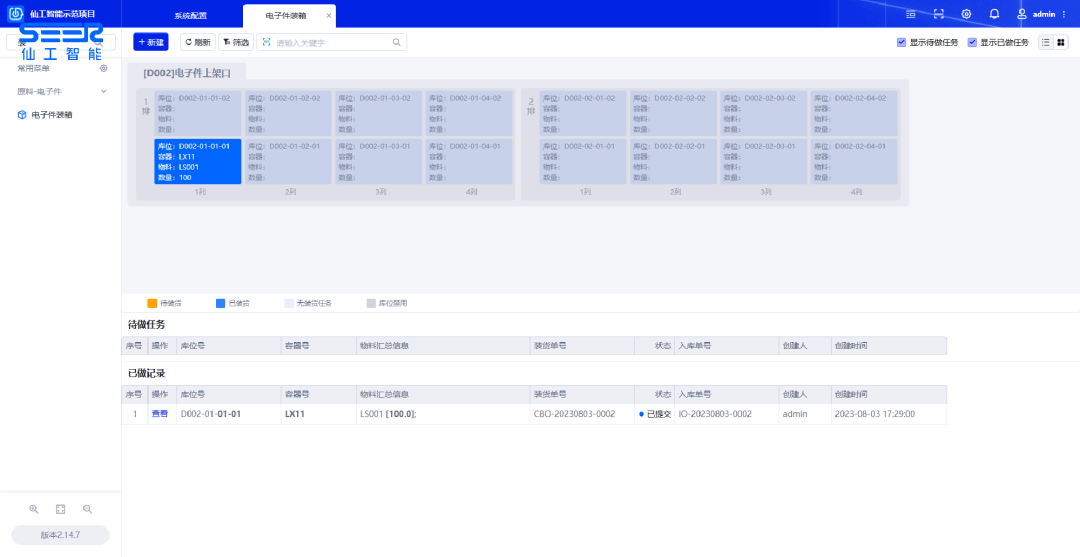
Task: Click the notification bell icon
Action: coord(994,14)
